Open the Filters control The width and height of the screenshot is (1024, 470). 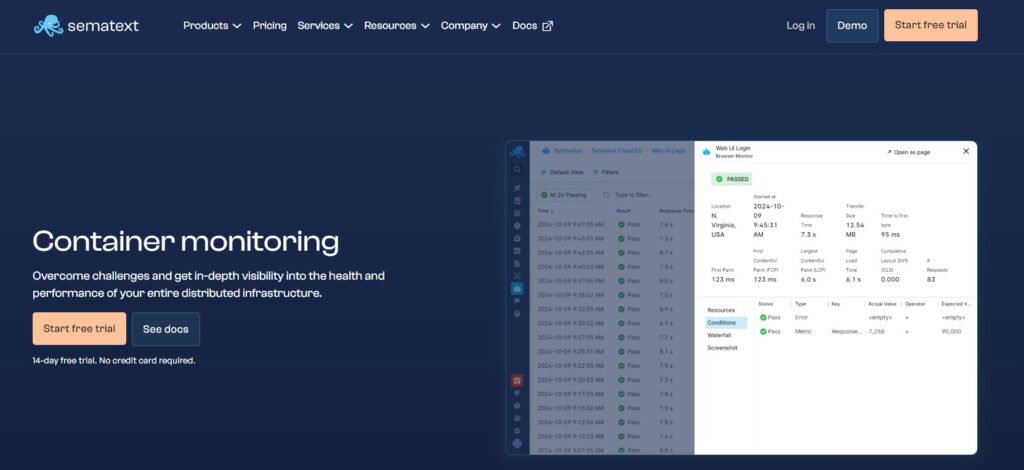(x=605, y=172)
